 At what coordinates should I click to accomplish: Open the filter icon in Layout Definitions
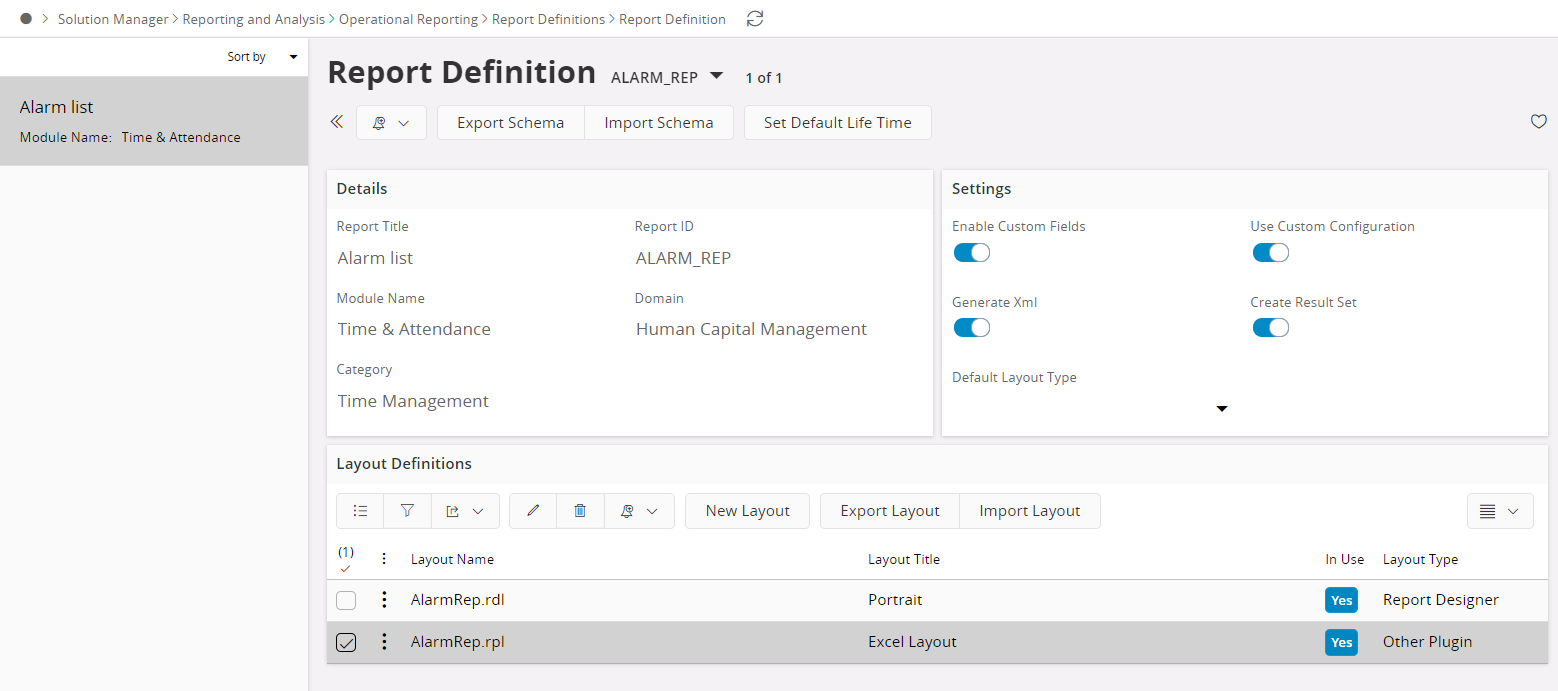[x=407, y=510]
